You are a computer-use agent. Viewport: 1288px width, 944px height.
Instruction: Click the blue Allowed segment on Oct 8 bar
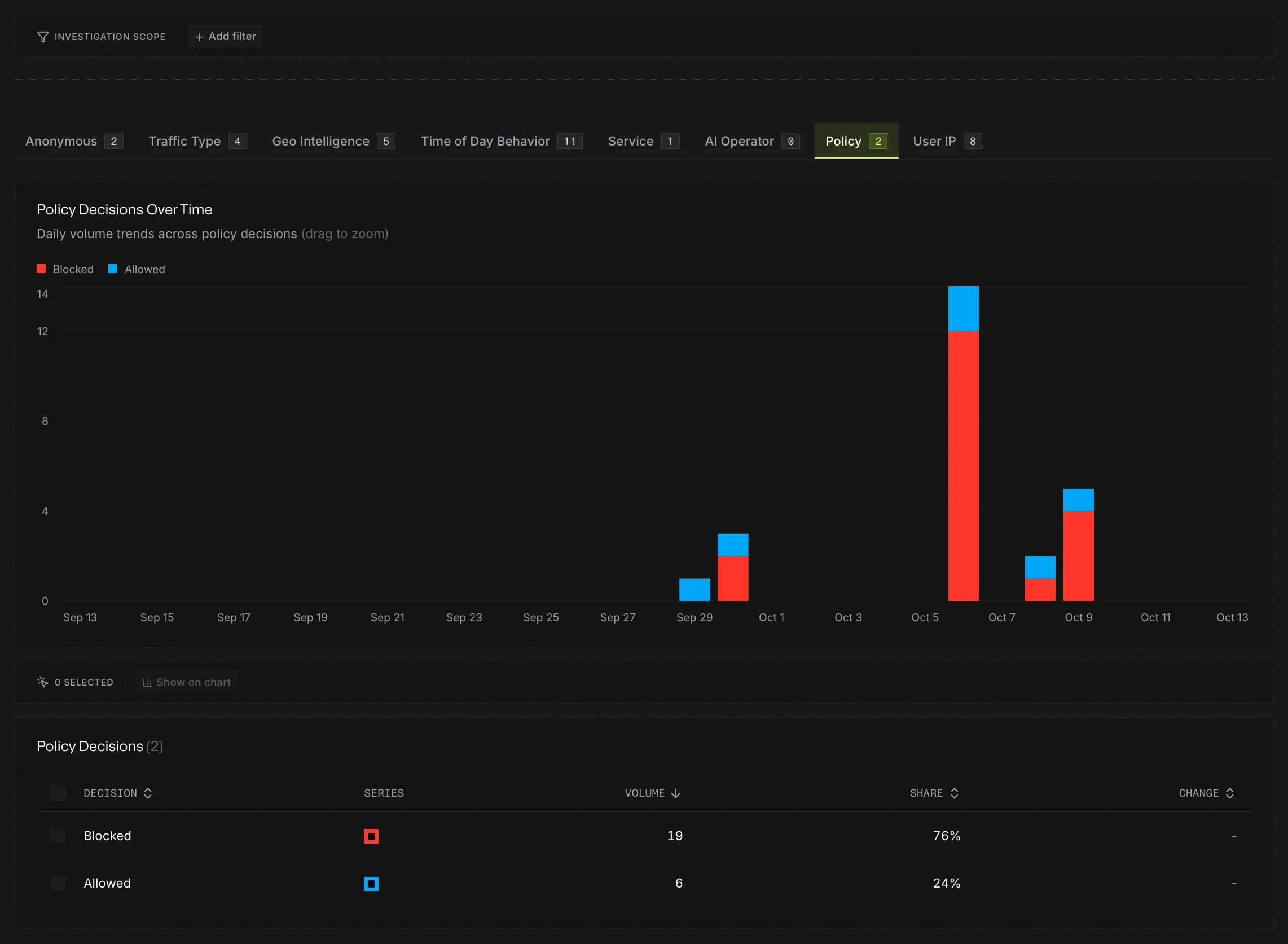point(1040,568)
